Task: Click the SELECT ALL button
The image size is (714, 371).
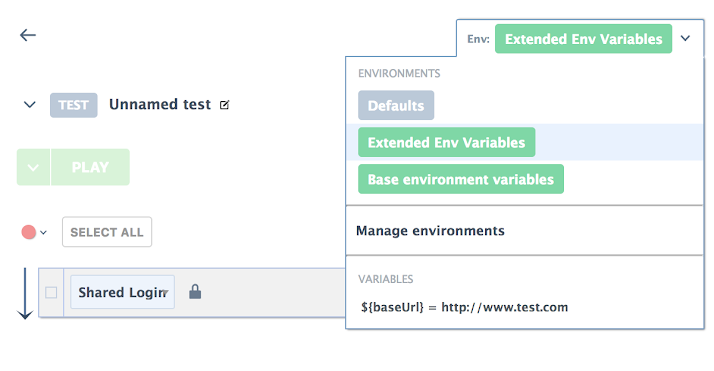Action: tap(107, 232)
